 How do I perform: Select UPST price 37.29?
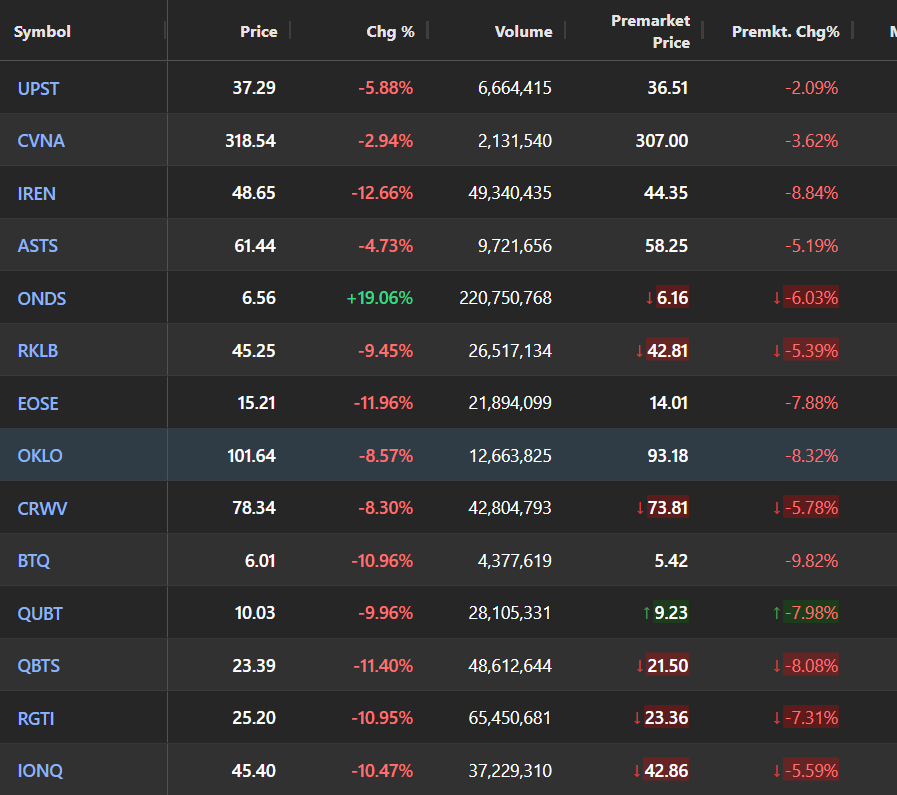pyautogui.click(x=254, y=88)
